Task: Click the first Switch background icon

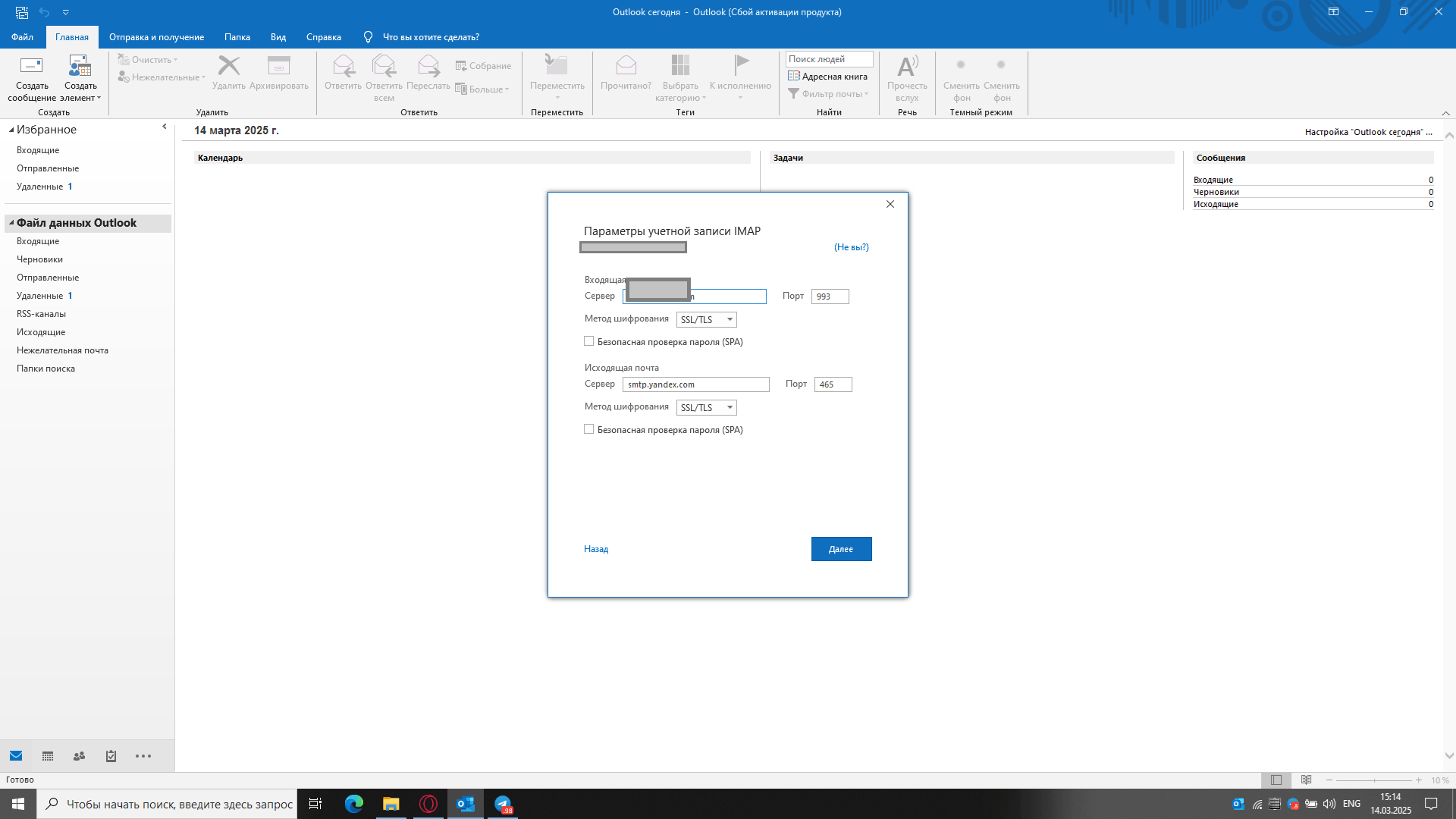Action: pyautogui.click(x=961, y=65)
